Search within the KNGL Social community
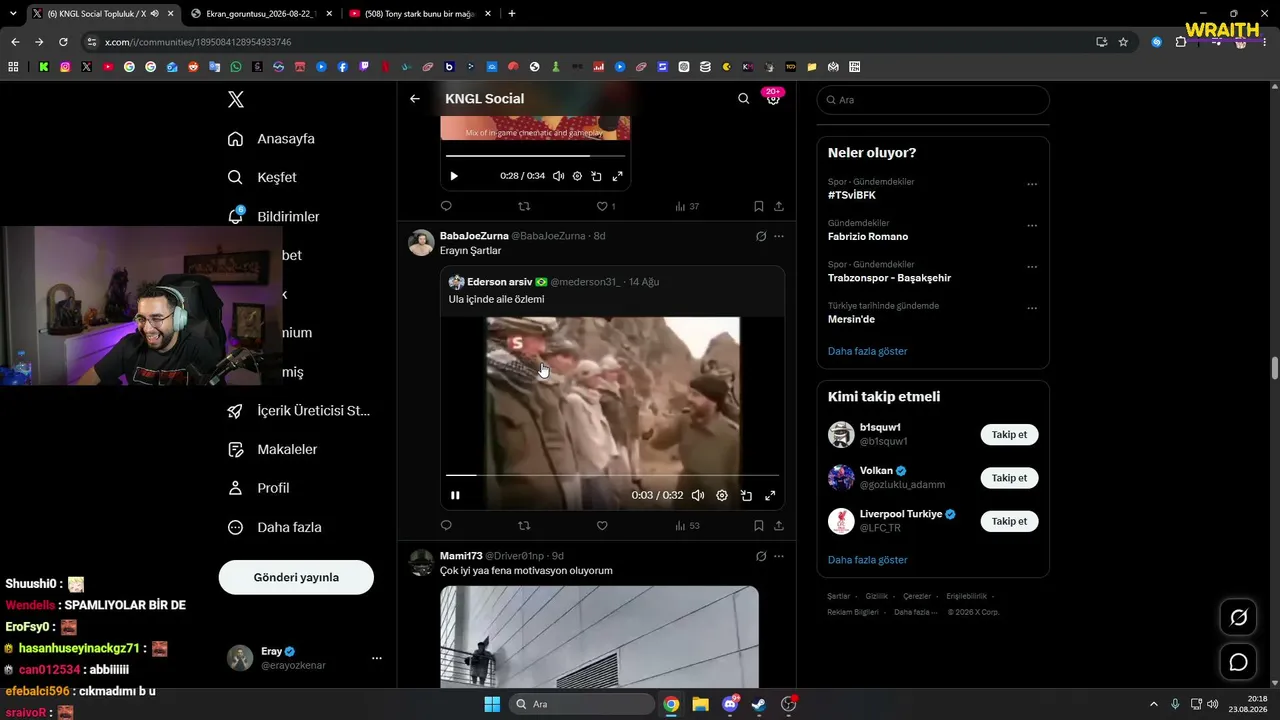Screen dimensions: 1280x720 pyautogui.click(x=743, y=99)
